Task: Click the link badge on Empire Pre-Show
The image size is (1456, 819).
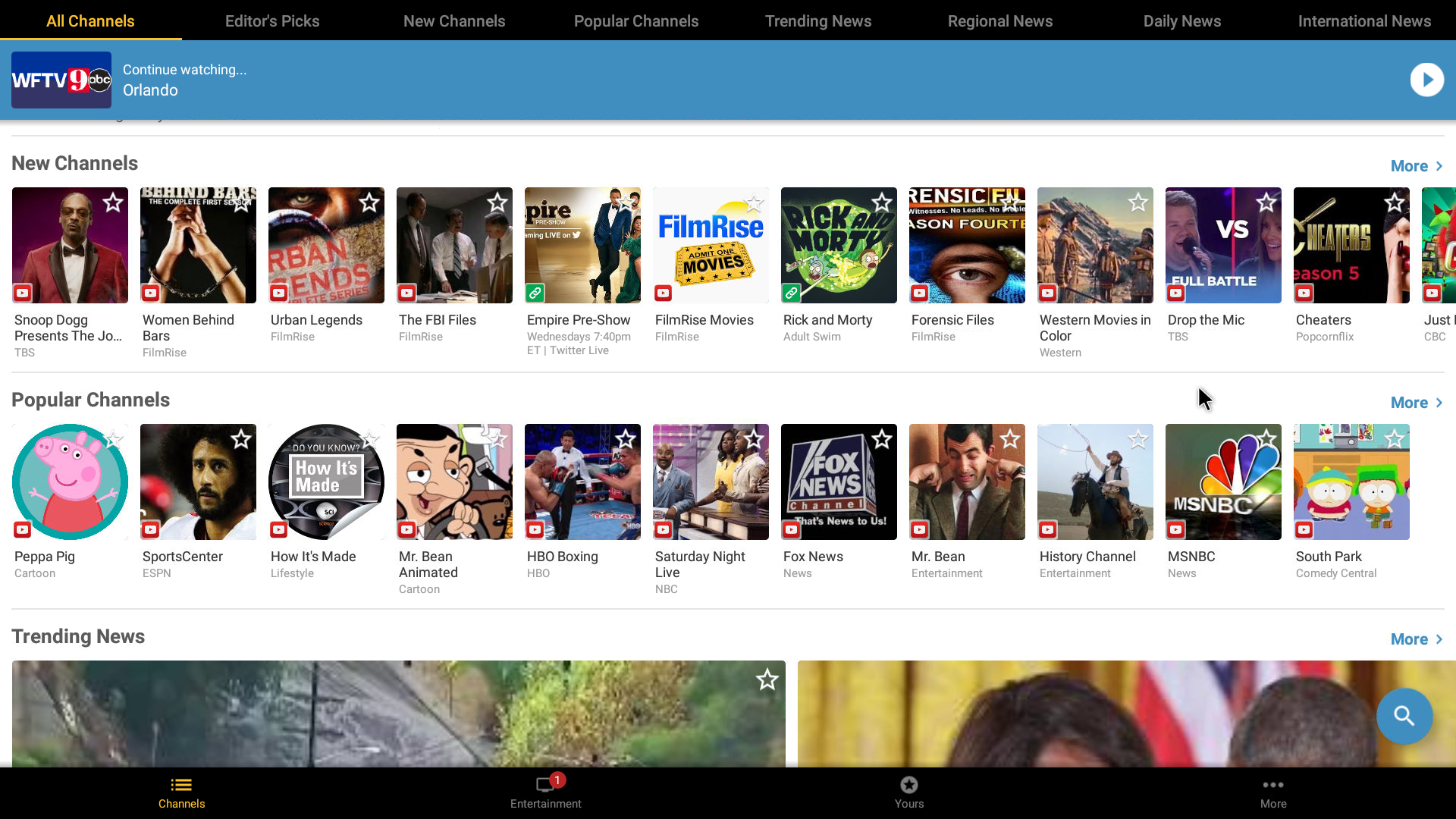Action: pos(535,293)
